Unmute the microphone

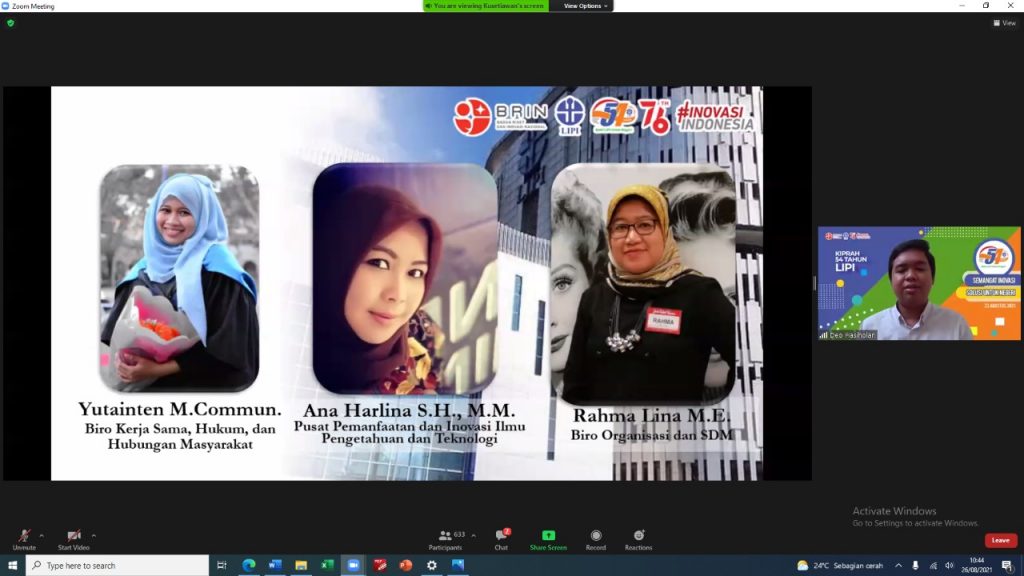[x=24, y=537]
